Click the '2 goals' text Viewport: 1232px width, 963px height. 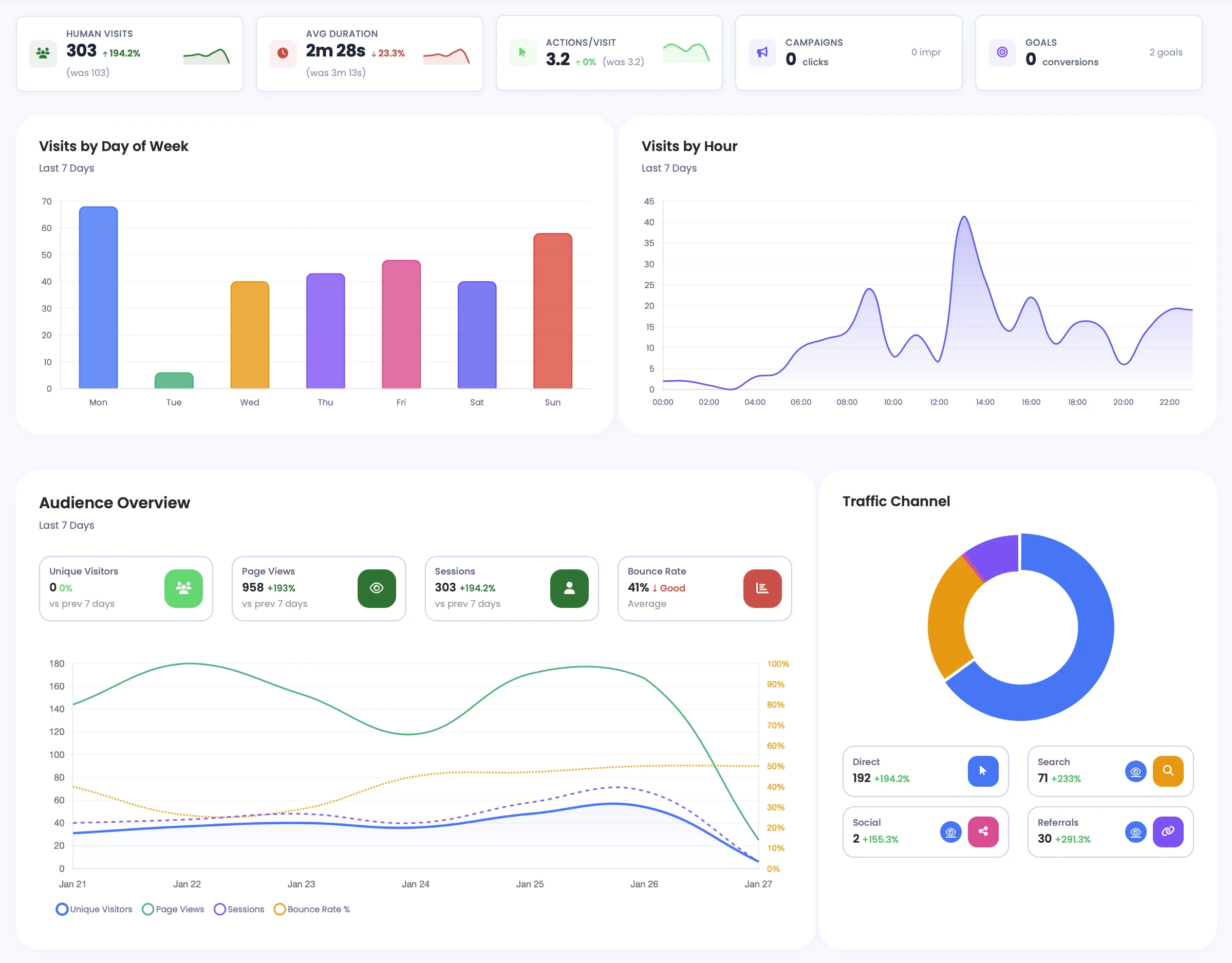pyautogui.click(x=1165, y=52)
